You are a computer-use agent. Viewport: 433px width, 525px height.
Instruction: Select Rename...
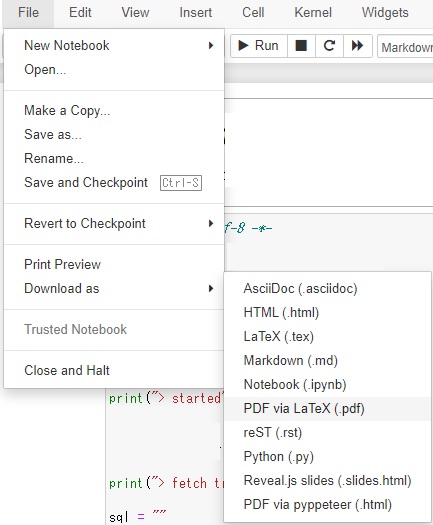pos(114,158)
